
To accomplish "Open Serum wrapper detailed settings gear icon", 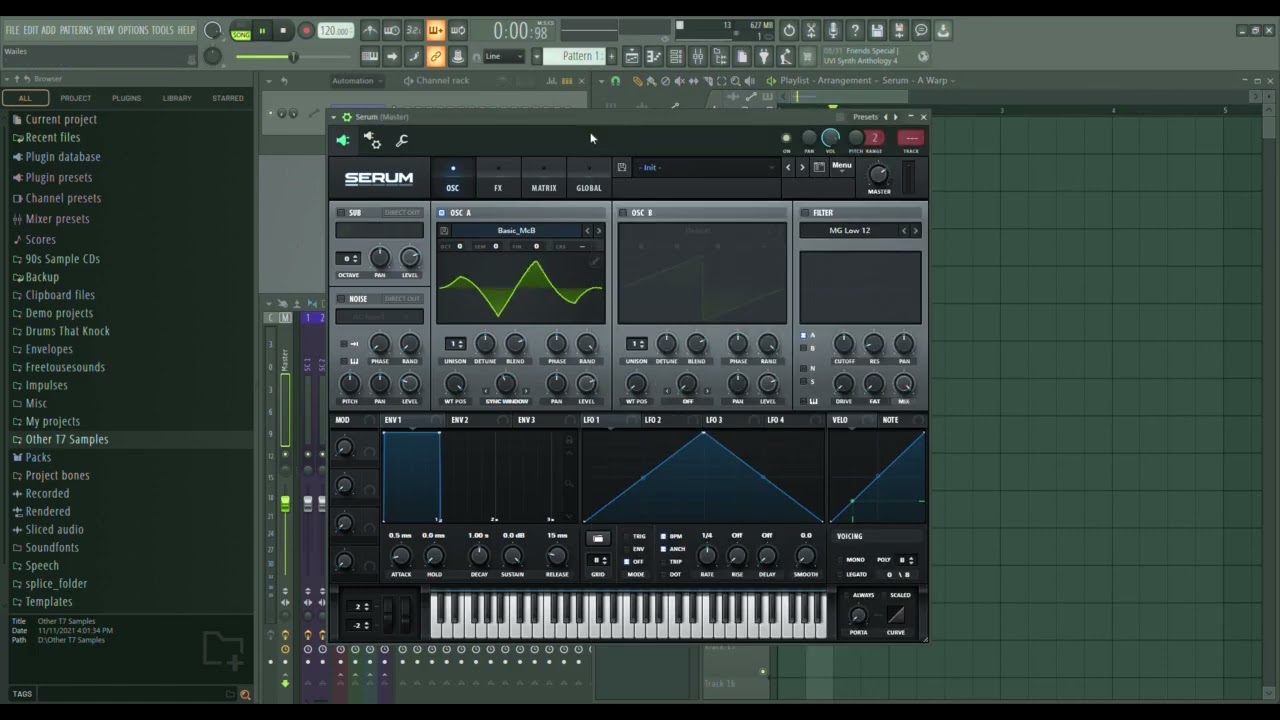I will coord(372,140).
